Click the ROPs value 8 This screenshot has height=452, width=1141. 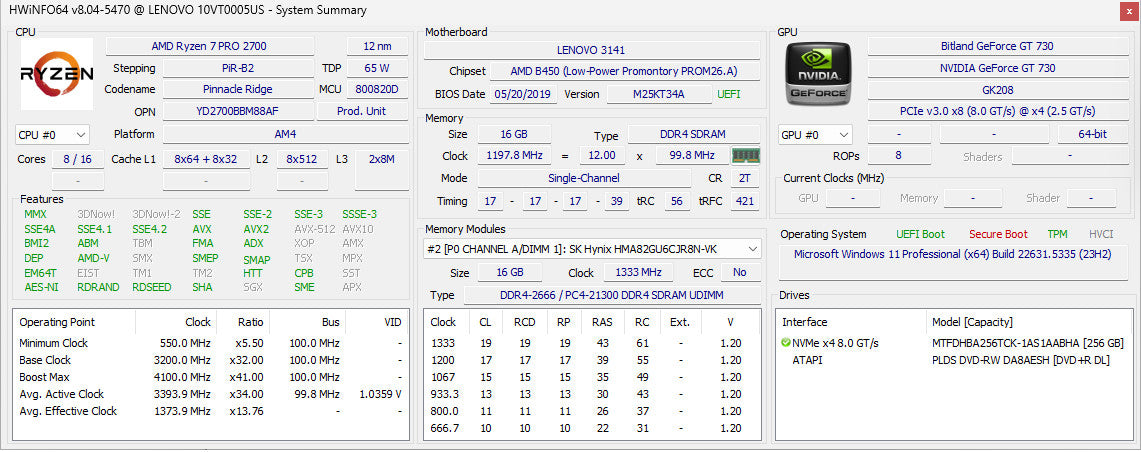898,156
